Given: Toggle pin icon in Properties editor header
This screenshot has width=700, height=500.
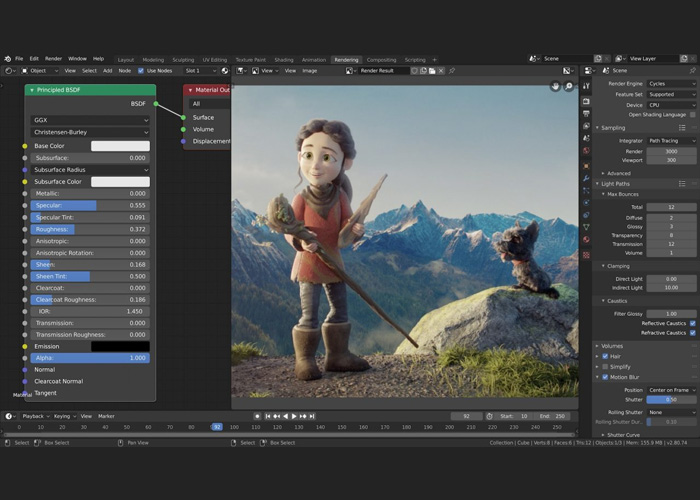Looking at the screenshot, I should click(x=692, y=71).
